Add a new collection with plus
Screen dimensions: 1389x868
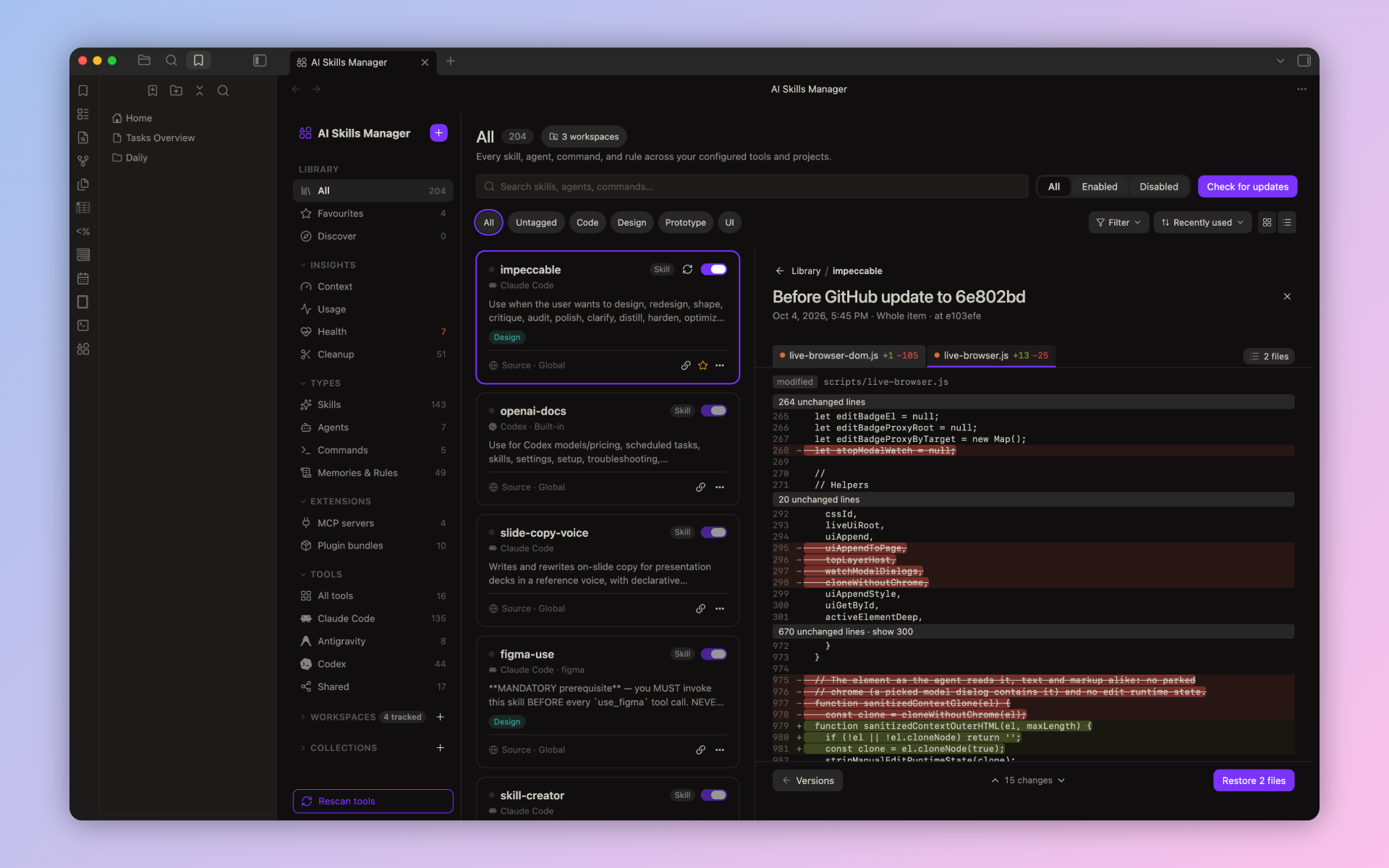pos(440,748)
